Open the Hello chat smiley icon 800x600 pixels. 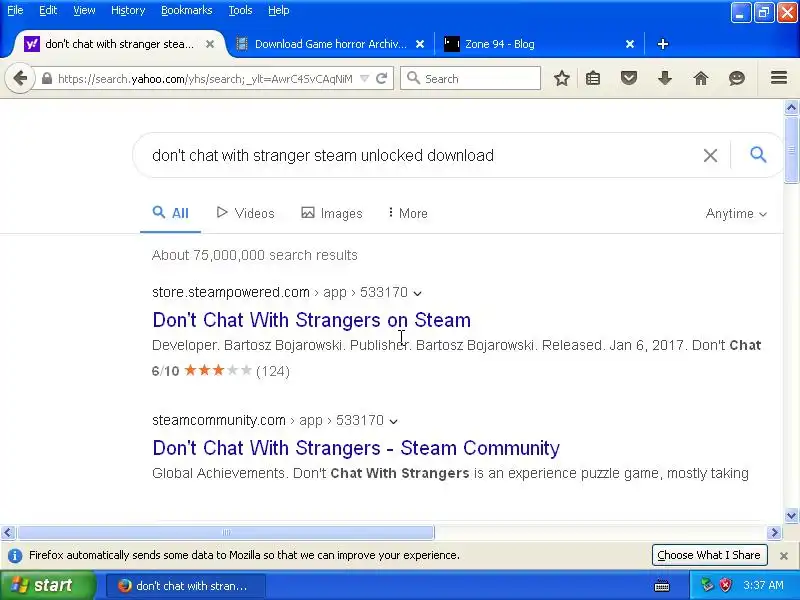737,79
